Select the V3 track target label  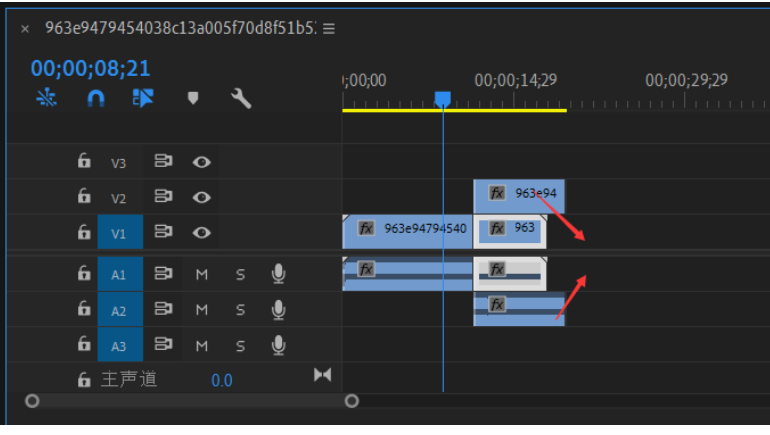[118, 163]
